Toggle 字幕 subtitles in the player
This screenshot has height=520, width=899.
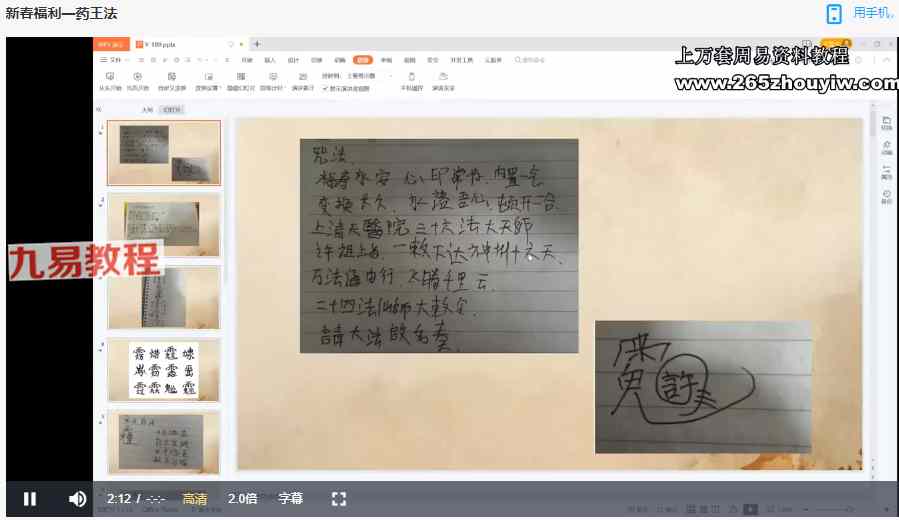coord(290,498)
